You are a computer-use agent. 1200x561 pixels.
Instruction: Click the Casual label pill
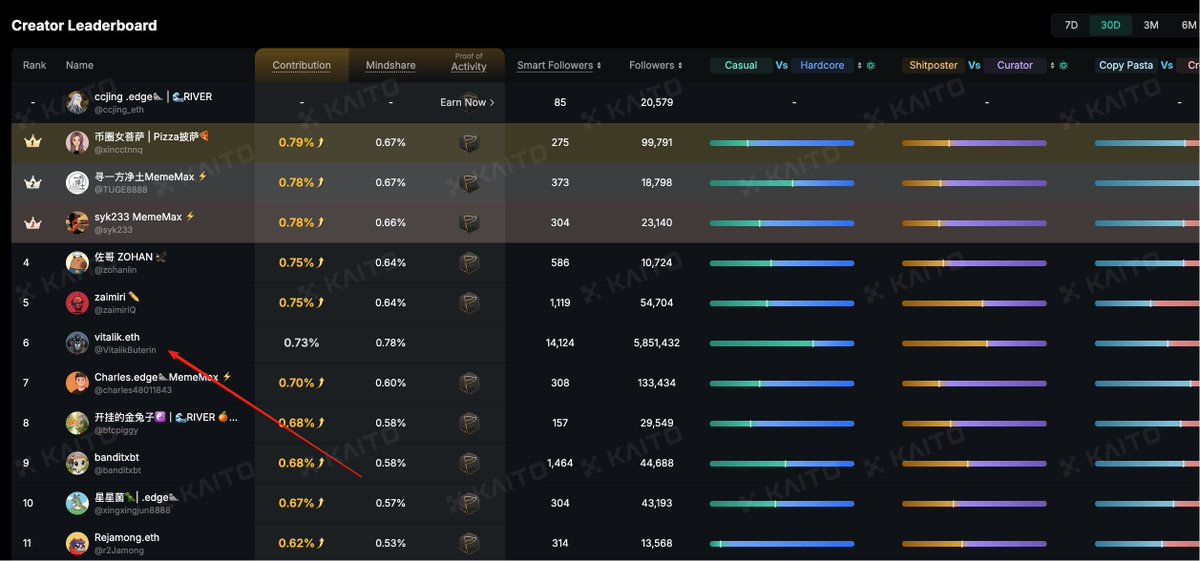tap(741, 65)
